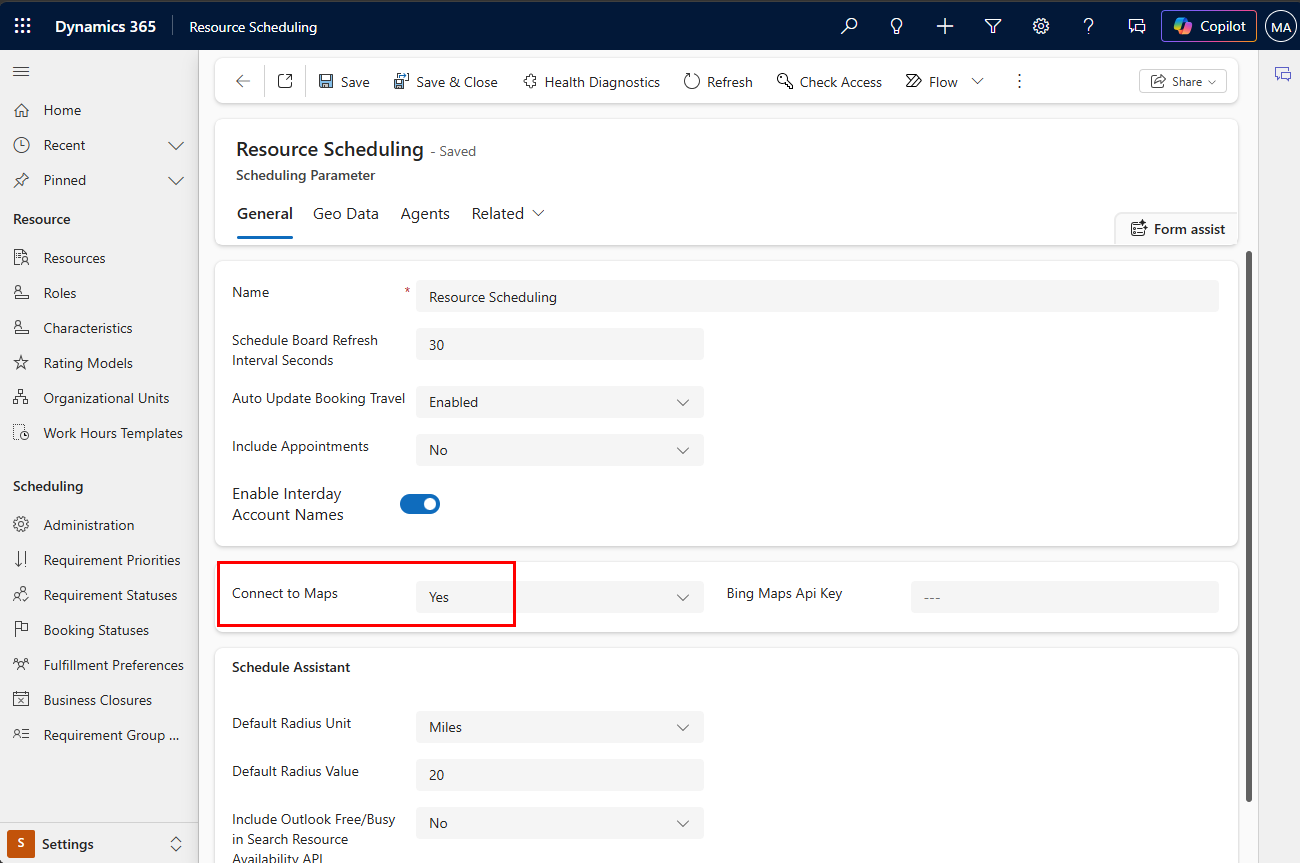Switch to the General tab
The width and height of the screenshot is (1300, 863).
[x=265, y=214]
